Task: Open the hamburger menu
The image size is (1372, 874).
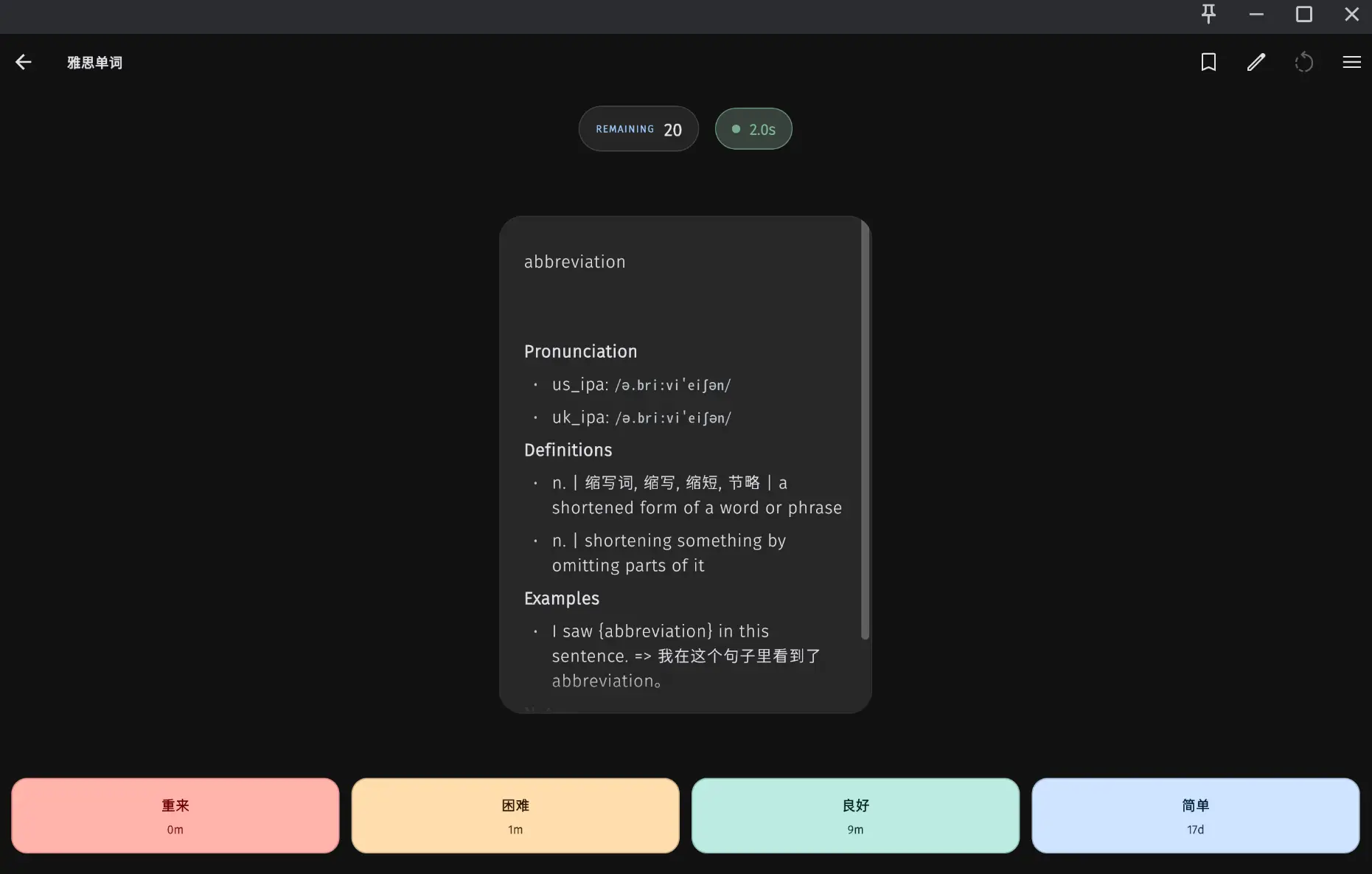Action: pyautogui.click(x=1351, y=63)
